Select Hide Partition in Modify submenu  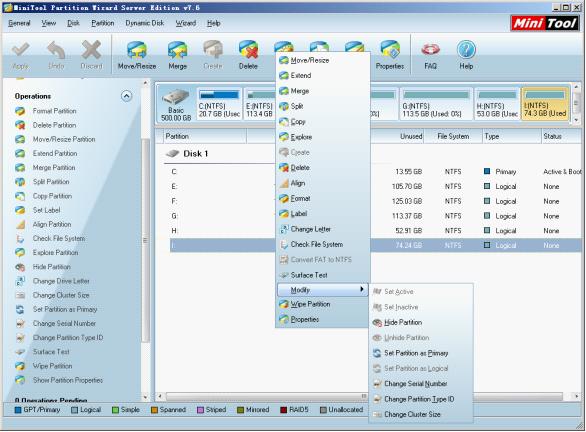[421, 323]
